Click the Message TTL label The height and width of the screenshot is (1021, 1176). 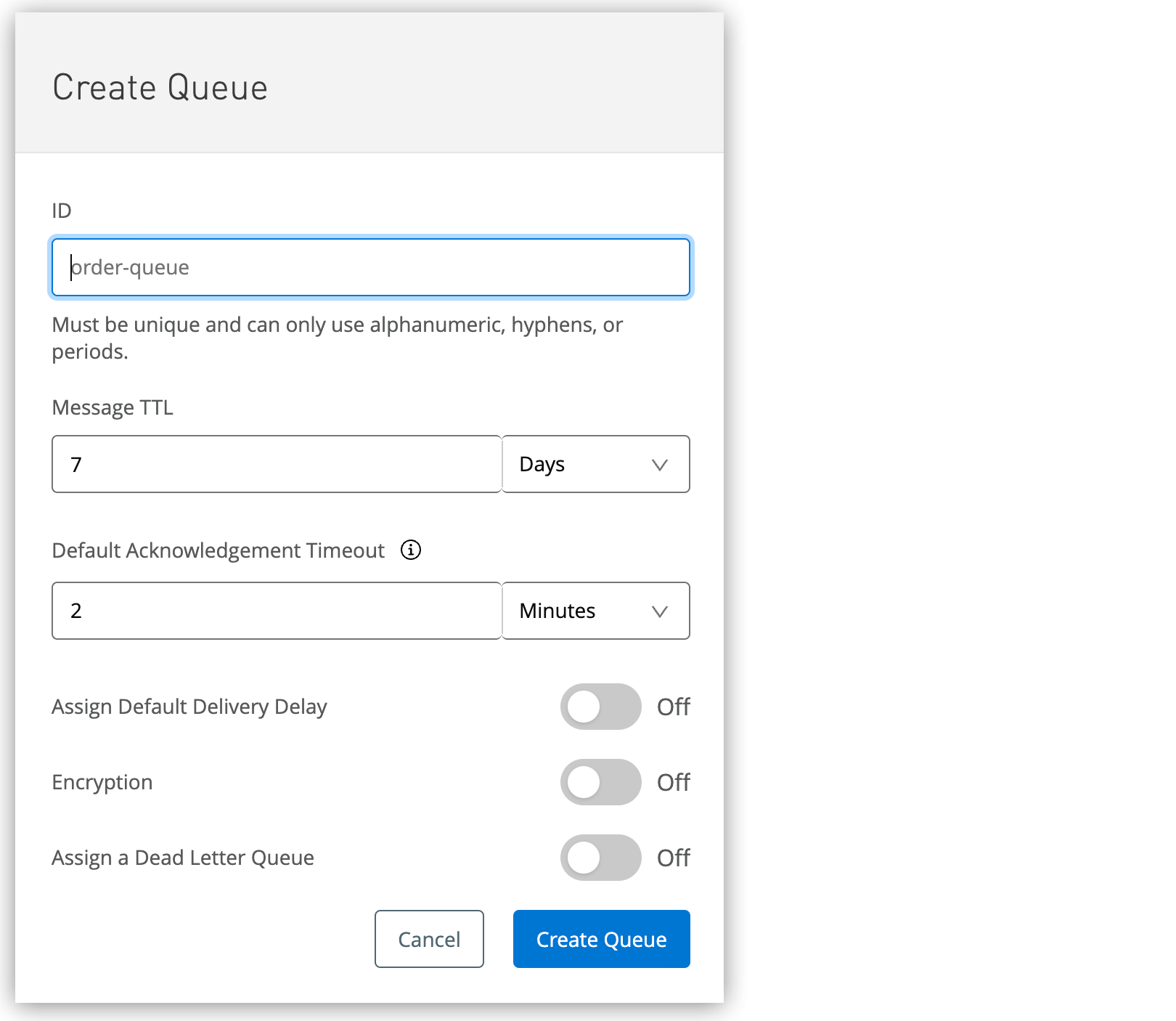(113, 407)
